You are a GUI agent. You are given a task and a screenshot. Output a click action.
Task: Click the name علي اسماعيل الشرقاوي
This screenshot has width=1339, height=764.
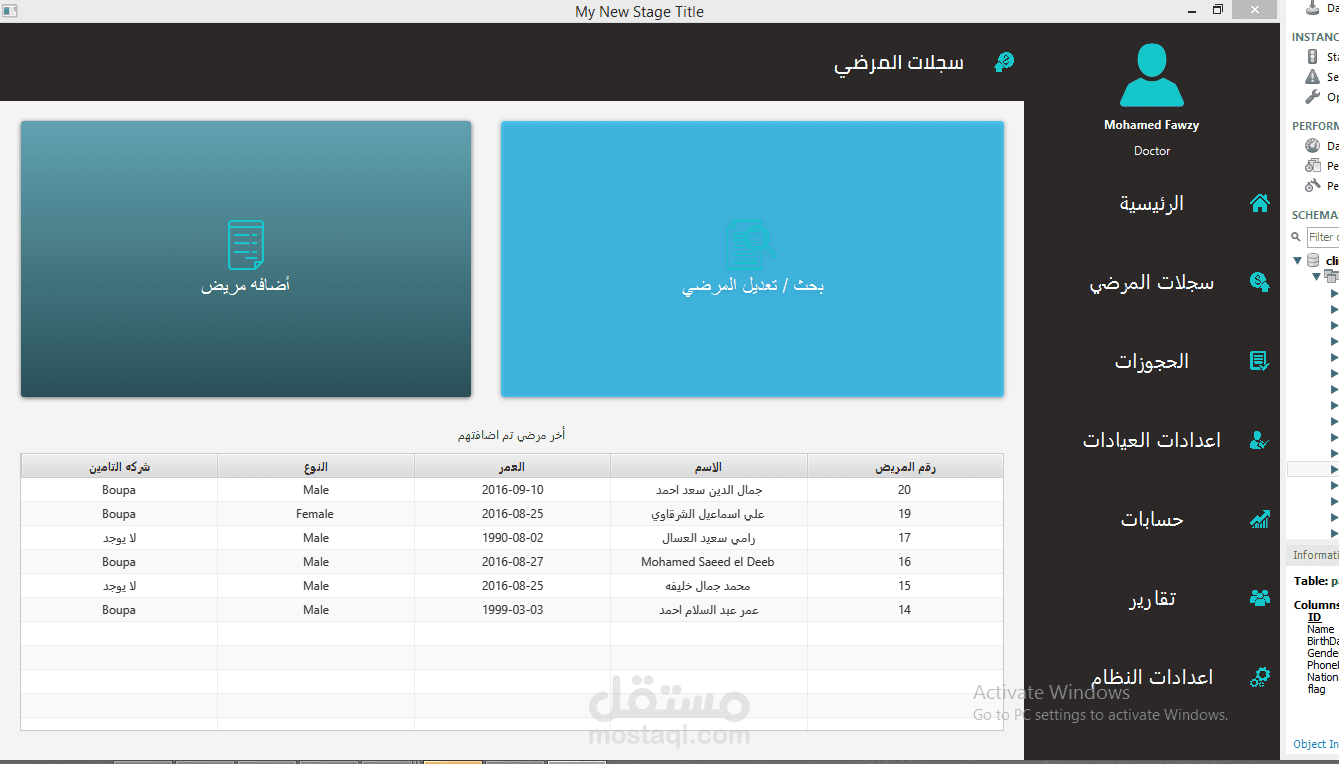[709, 514]
